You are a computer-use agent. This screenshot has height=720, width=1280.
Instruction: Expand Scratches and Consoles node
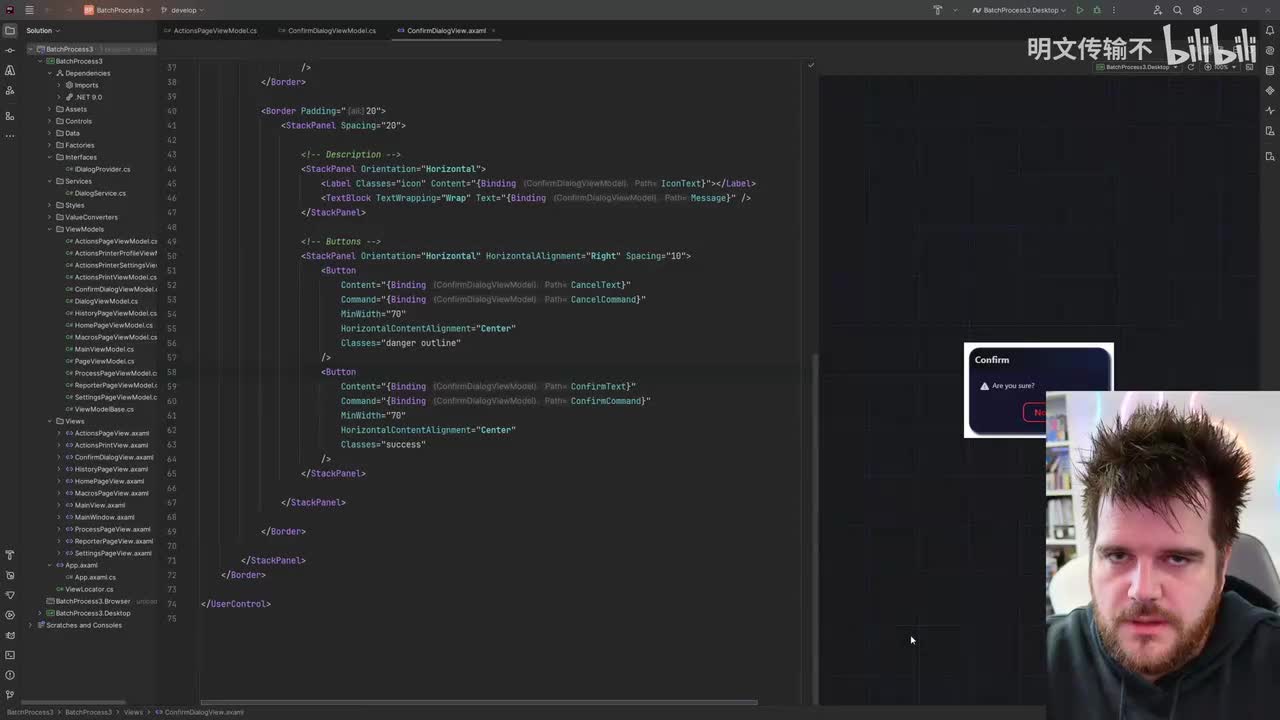click(x=30, y=625)
